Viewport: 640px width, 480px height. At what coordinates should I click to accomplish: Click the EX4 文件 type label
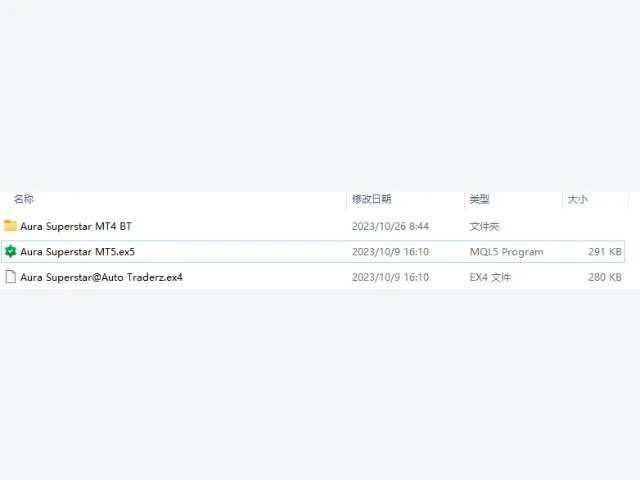tap(490, 278)
